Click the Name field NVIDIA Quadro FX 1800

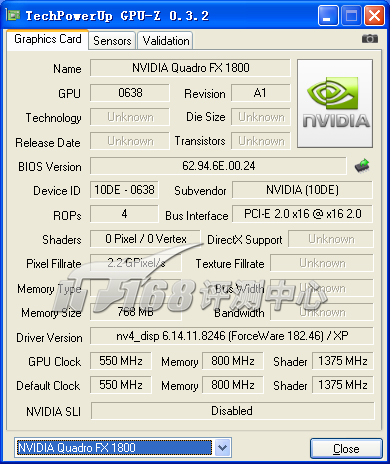click(x=190, y=68)
